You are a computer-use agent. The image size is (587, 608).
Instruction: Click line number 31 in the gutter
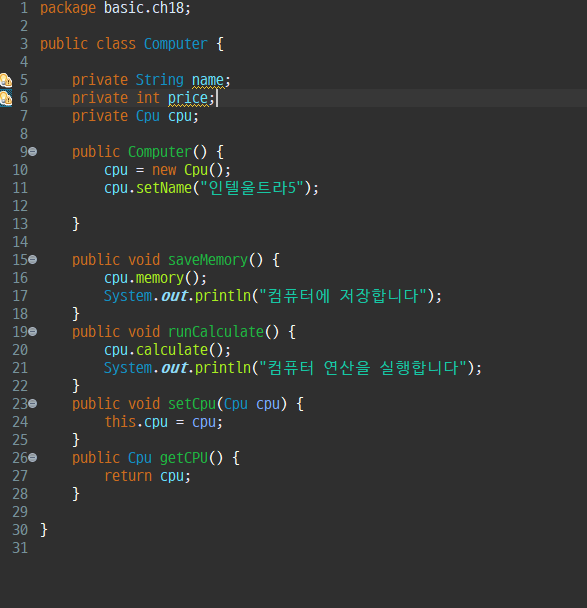coord(20,548)
